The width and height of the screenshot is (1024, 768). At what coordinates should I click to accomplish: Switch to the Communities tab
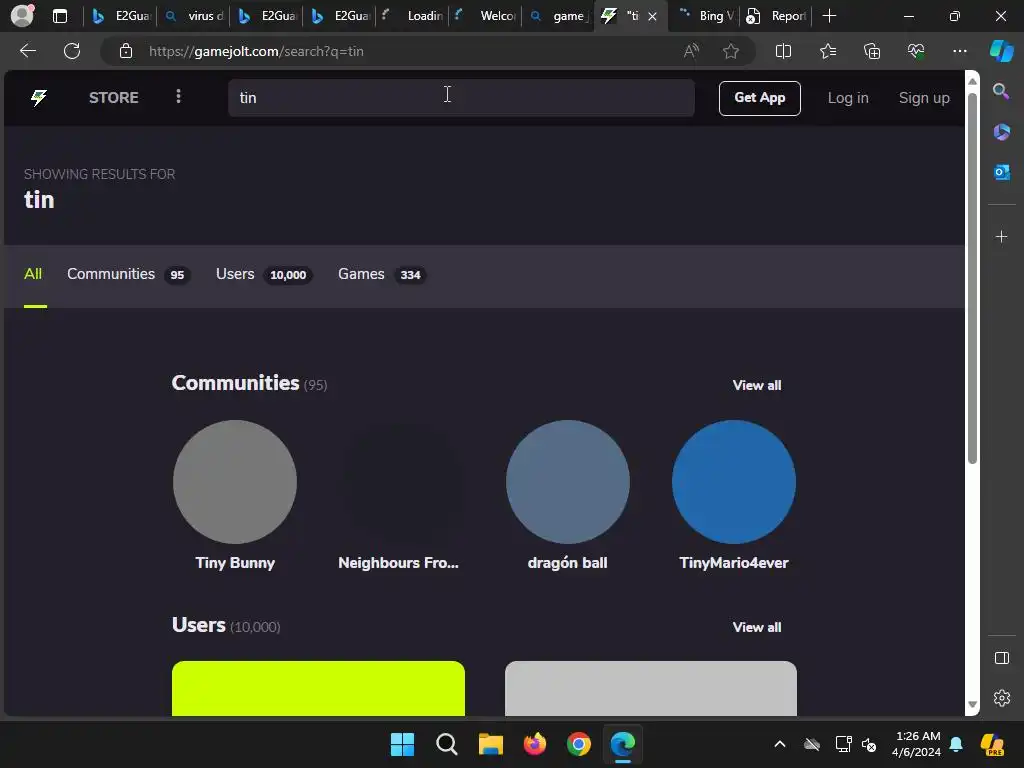128,274
